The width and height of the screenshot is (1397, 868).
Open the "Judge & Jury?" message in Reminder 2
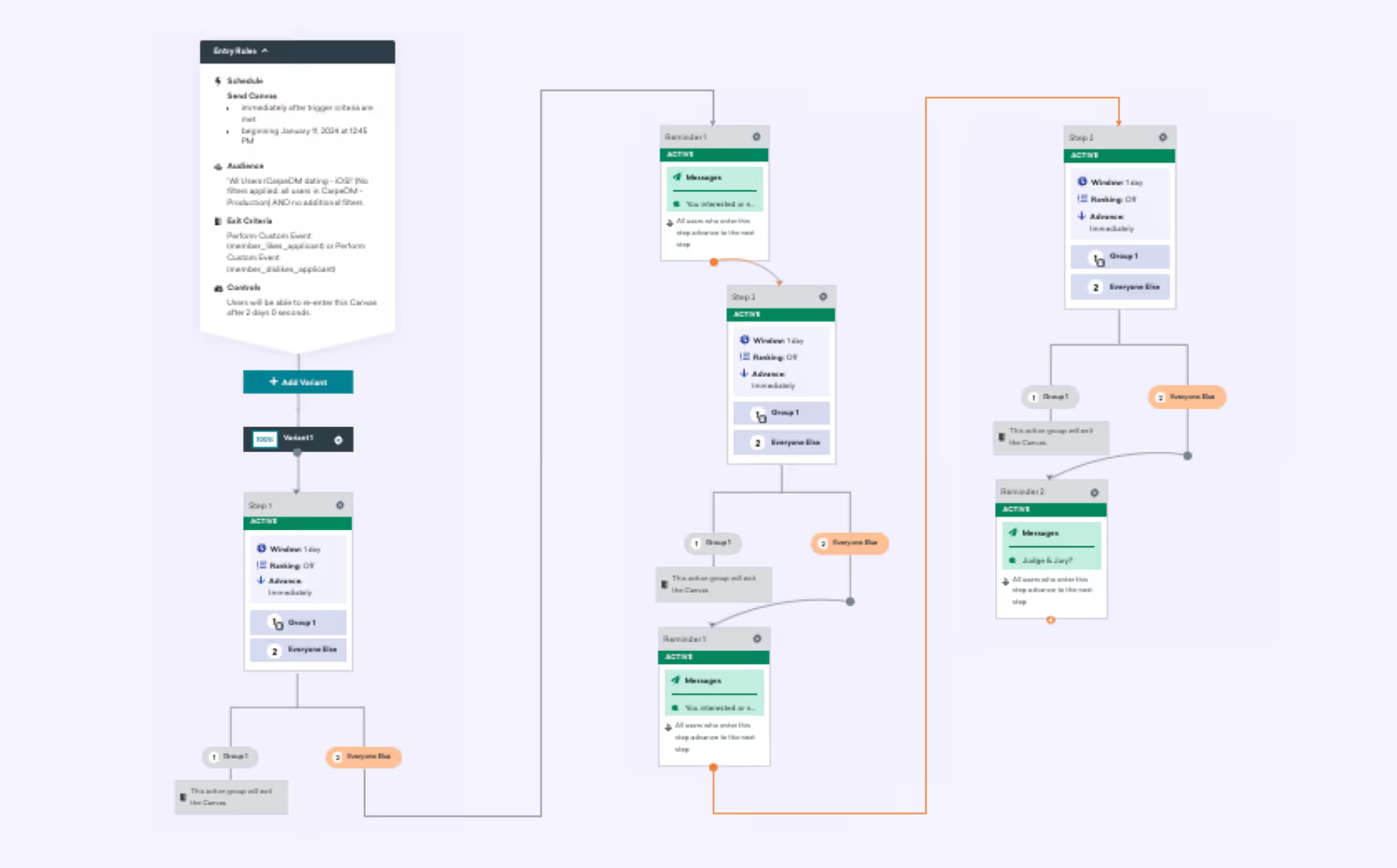(x=1051, y=560)
